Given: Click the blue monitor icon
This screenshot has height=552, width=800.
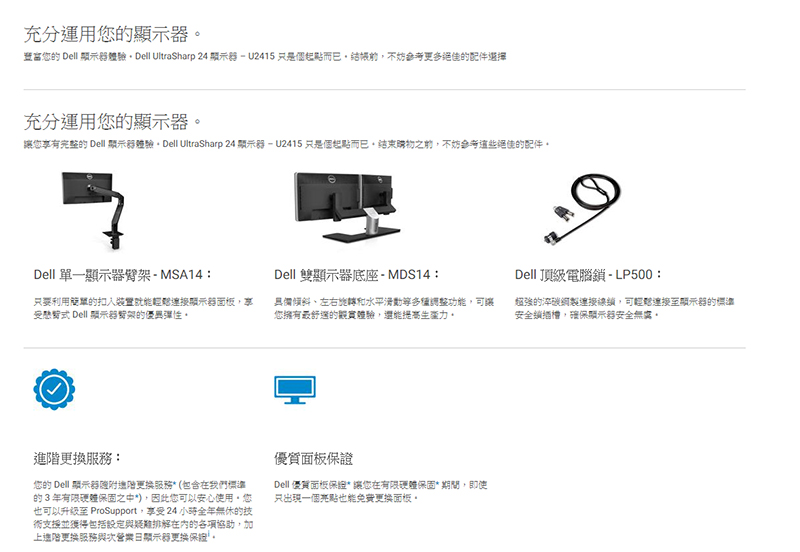Looking at the screenshot, I should [295, 390].
